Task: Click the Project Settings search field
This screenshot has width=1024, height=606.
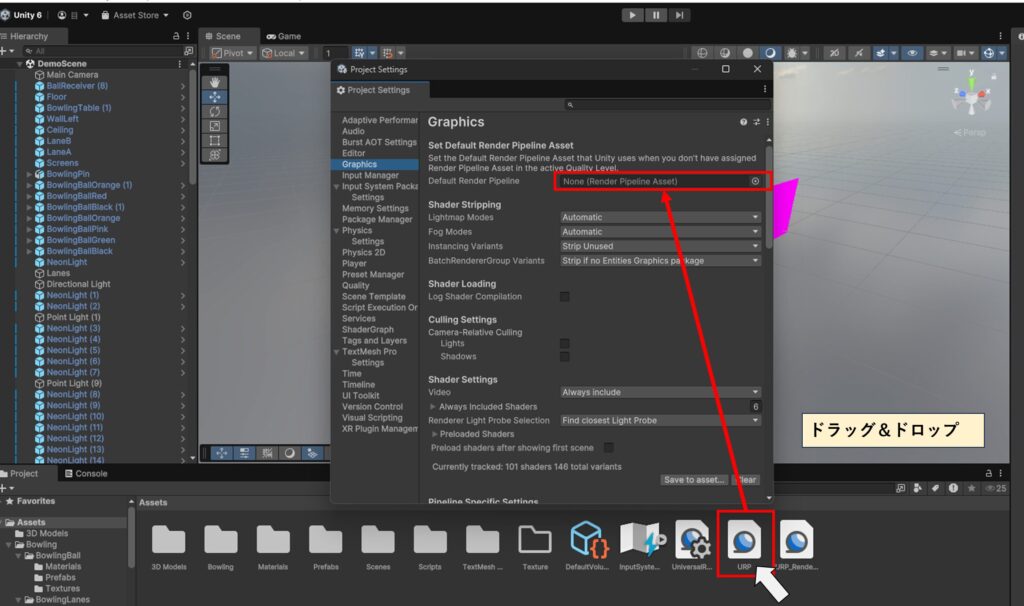Action: 667,104
